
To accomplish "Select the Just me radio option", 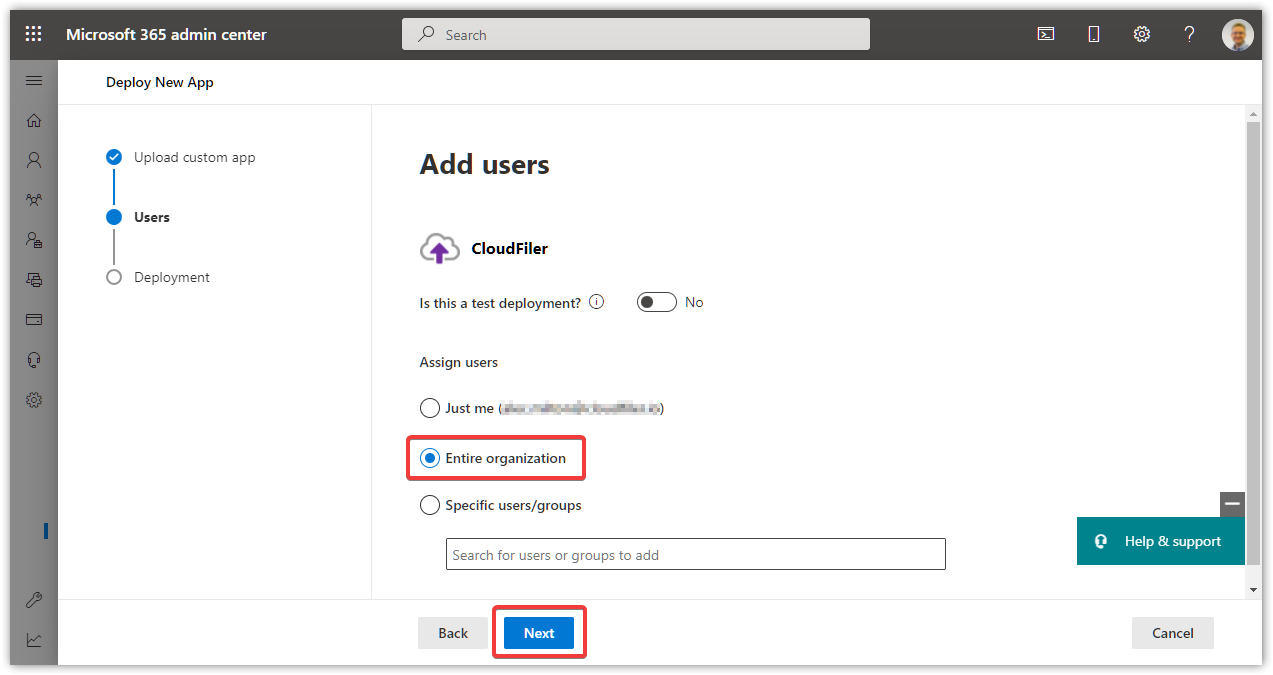I will tap(429, 408).
